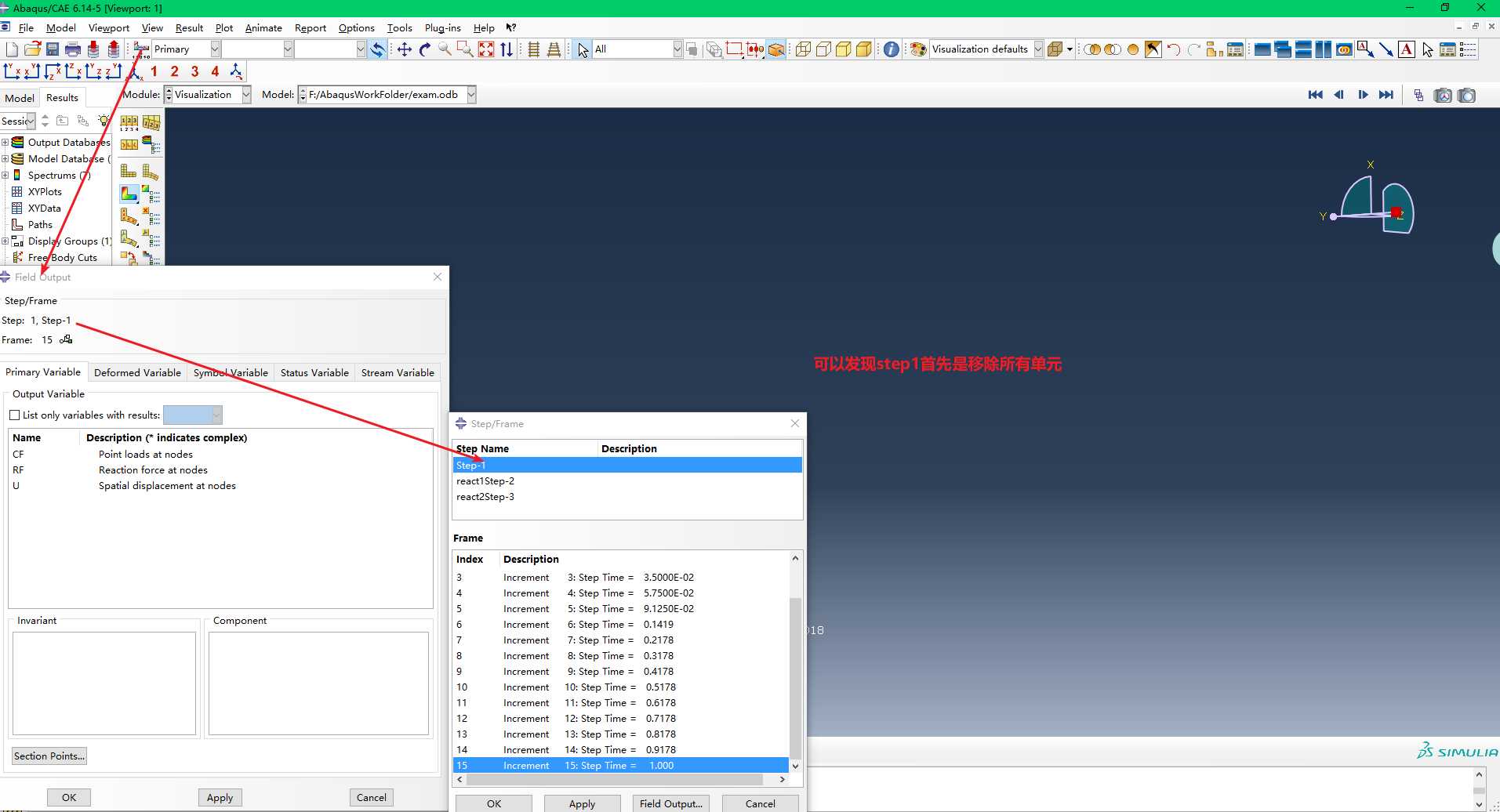Apply custom view 1

(x=154, y=71)
